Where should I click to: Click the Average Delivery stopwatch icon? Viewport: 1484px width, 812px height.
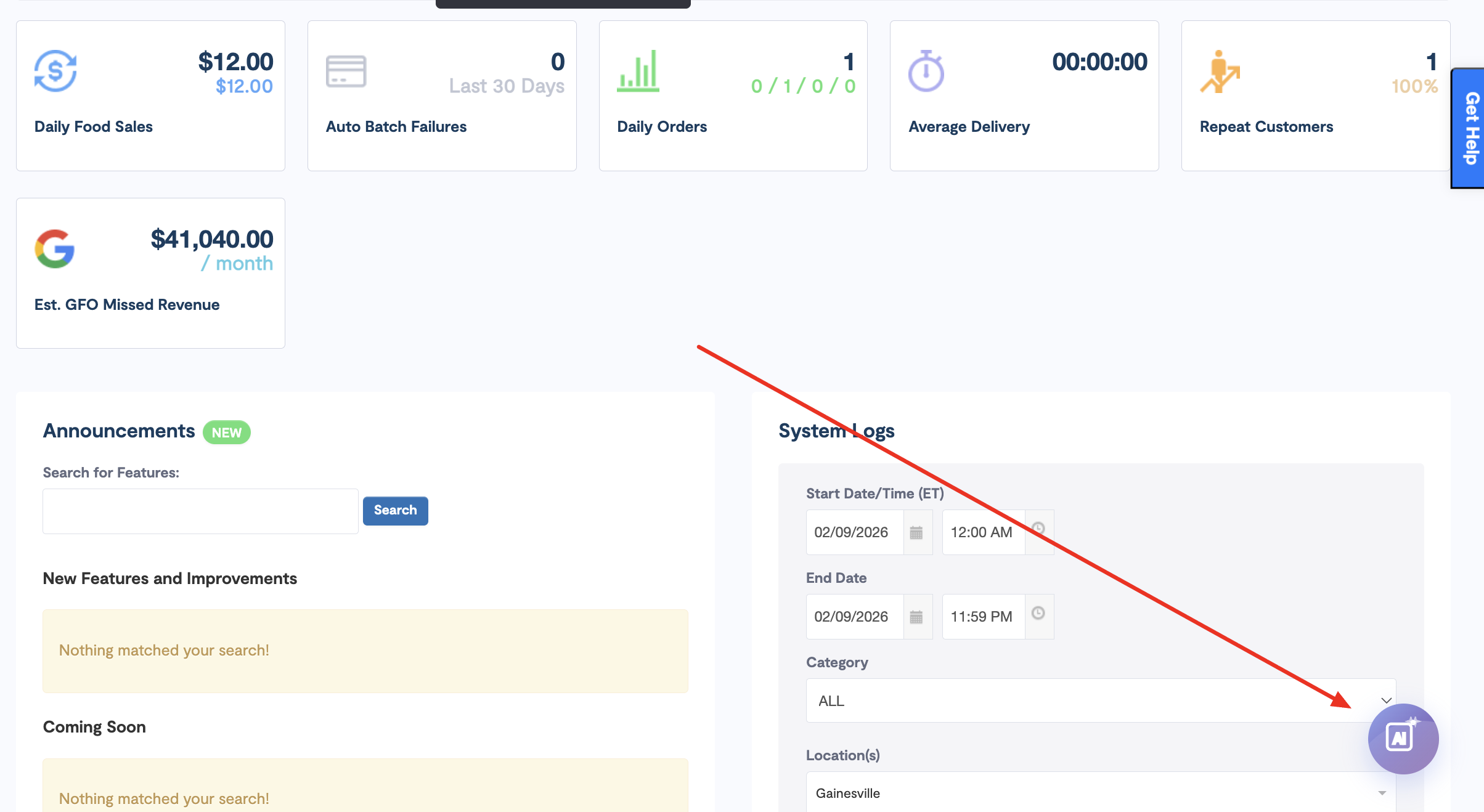coord(926,71)
